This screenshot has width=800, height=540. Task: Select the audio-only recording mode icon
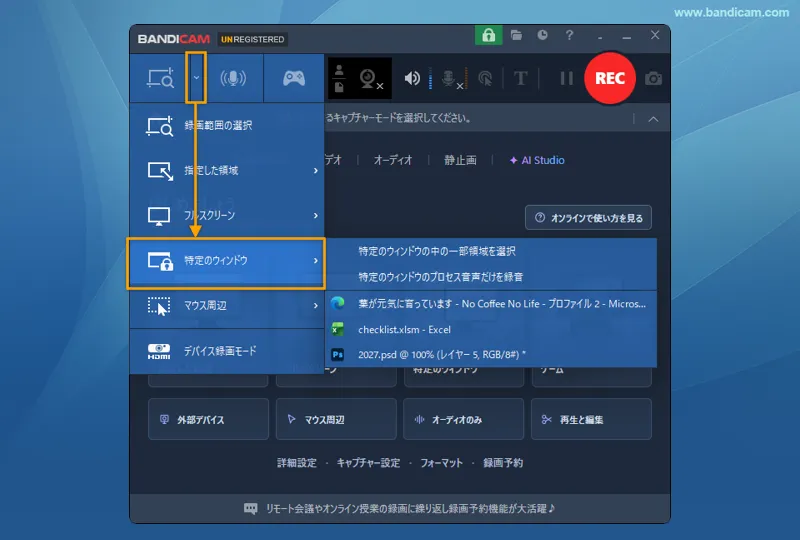[233, 78]
